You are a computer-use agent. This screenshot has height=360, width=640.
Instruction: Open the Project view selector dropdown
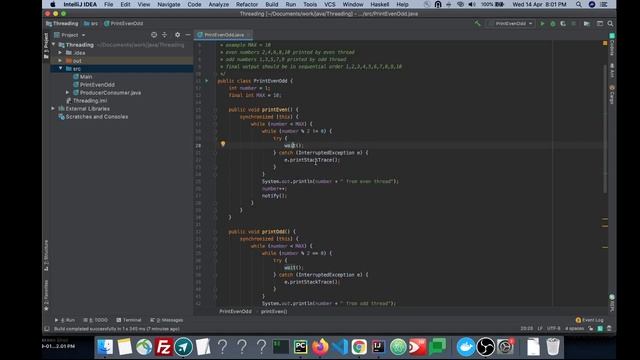pos(70,35)
